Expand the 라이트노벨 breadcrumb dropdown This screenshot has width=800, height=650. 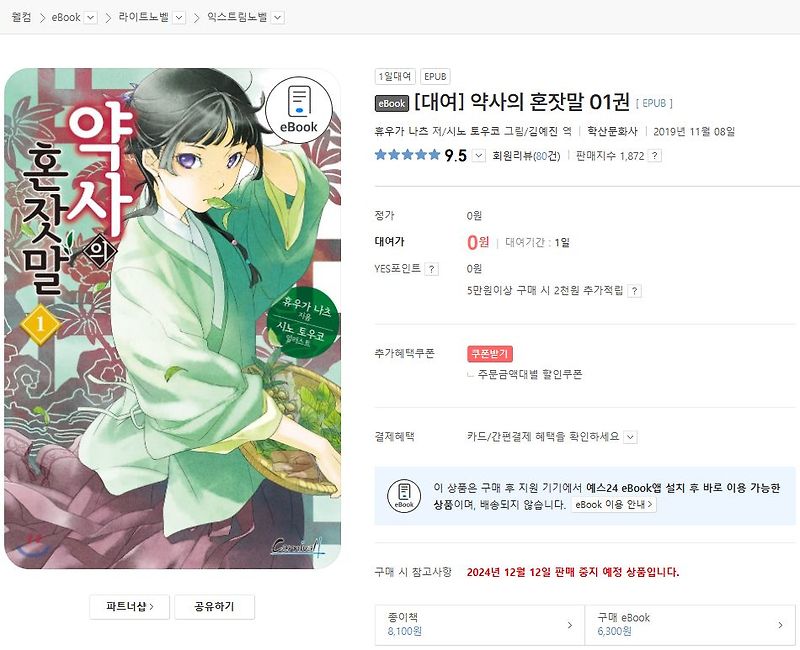[179, 18]
